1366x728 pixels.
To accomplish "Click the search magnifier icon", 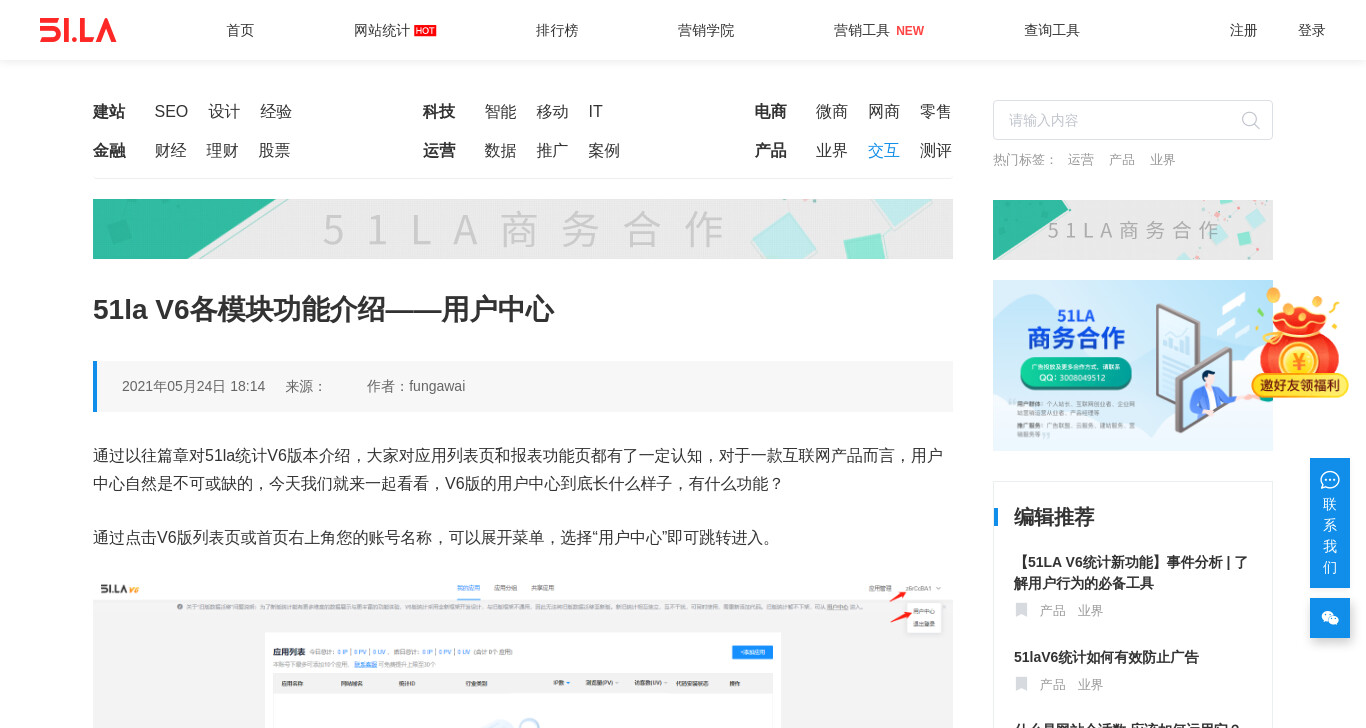I will coord(1250,120).
